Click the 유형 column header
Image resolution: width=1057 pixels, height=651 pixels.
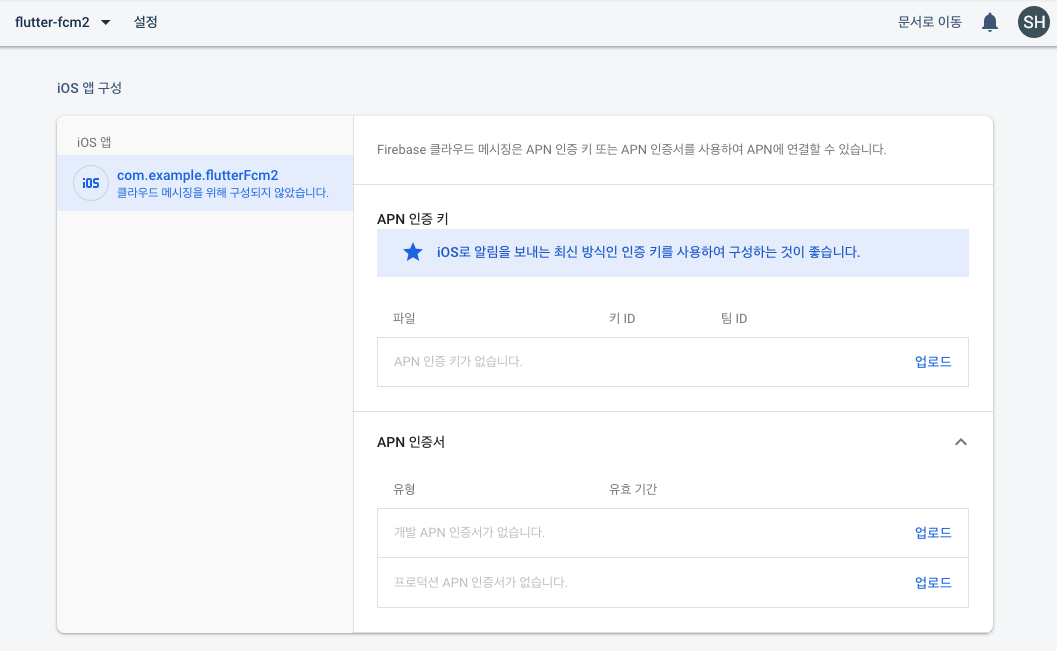(404, 489)
